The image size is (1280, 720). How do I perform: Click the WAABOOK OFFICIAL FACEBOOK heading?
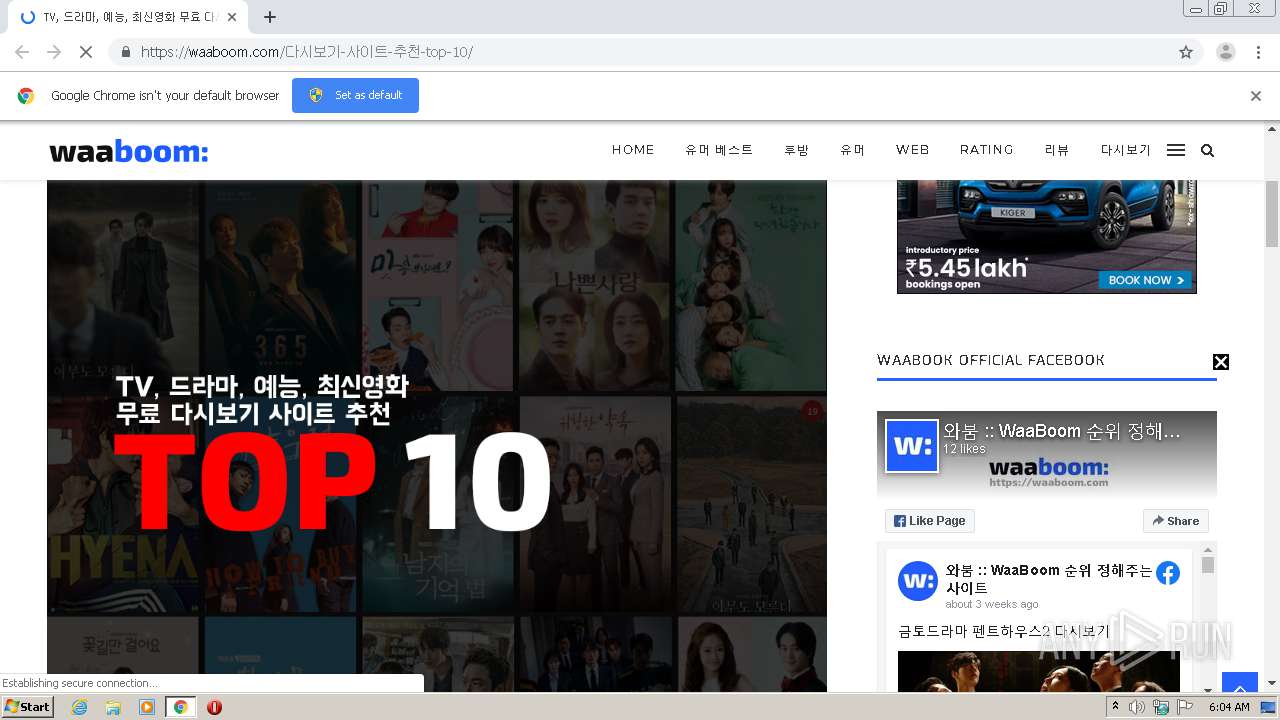[x=991, y=360]
